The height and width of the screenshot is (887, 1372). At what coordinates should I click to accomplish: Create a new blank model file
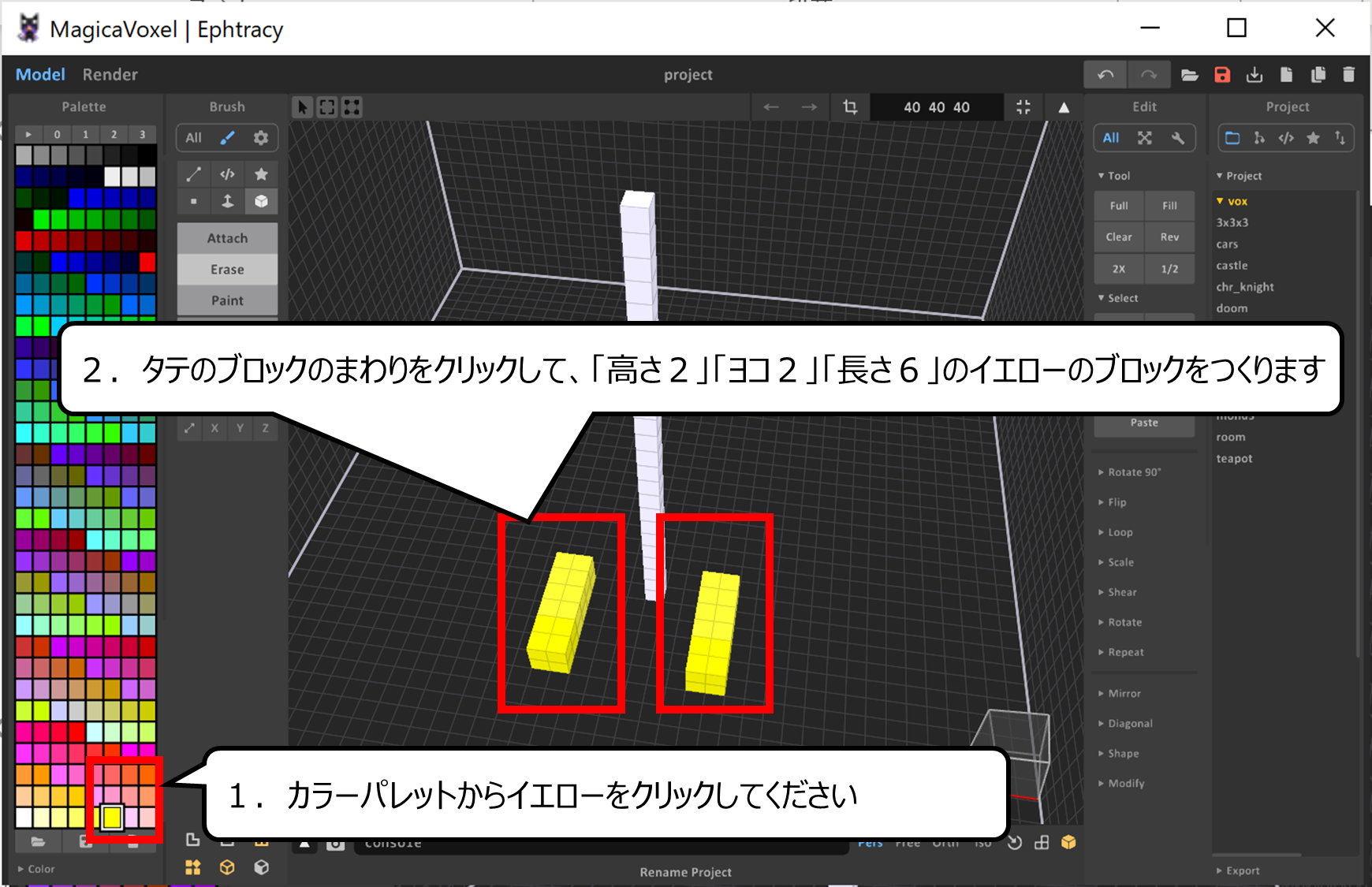[x=1286, y=75]
